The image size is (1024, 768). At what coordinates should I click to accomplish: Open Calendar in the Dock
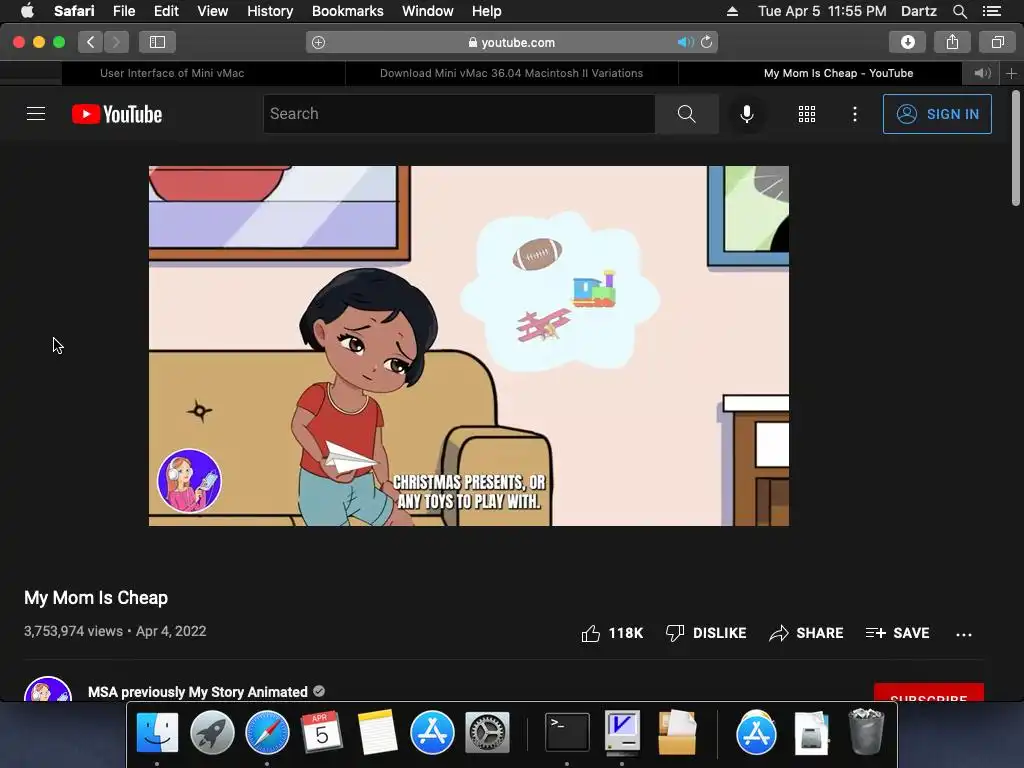point(321,732)
